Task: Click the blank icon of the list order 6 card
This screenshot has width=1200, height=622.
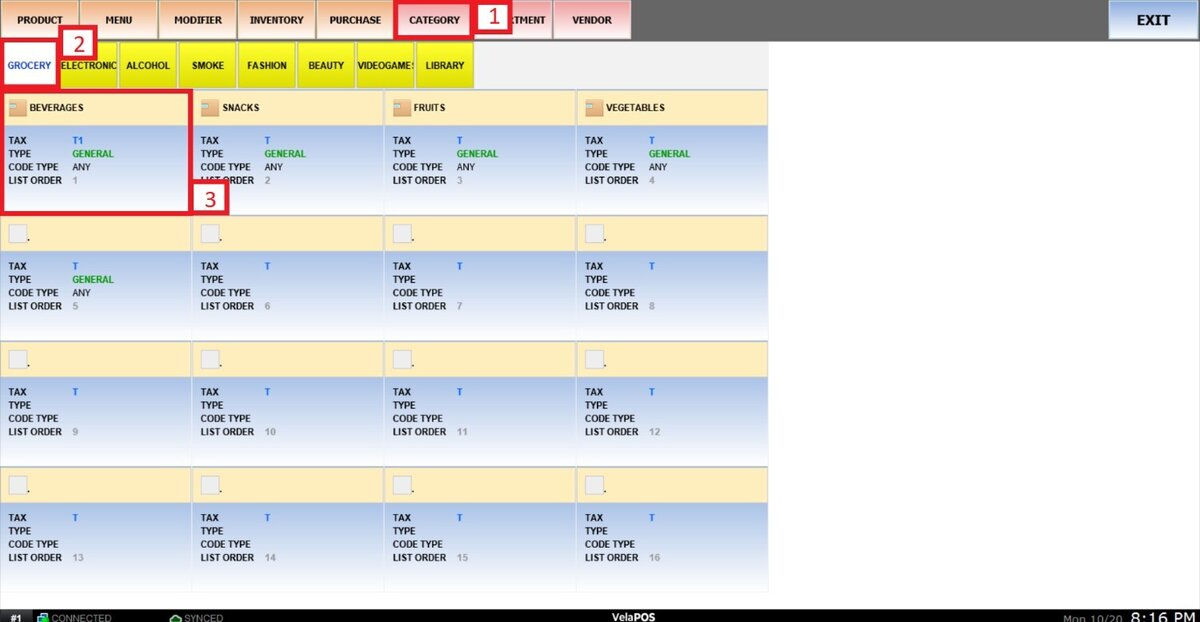Action: tap(210, 233)
